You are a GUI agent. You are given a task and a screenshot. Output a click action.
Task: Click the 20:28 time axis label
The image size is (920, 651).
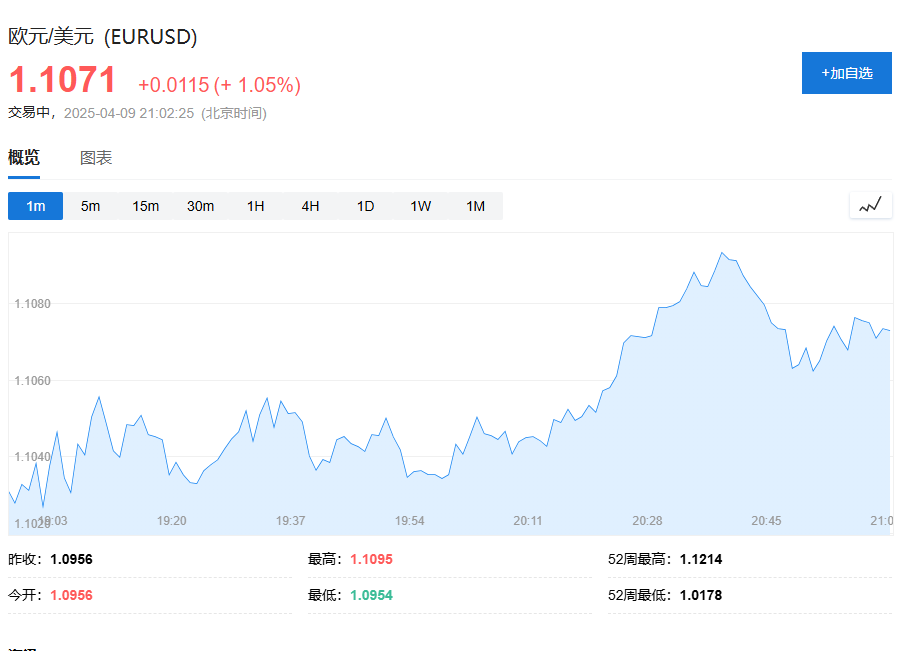pyautogui.click(x=647, y=520)
